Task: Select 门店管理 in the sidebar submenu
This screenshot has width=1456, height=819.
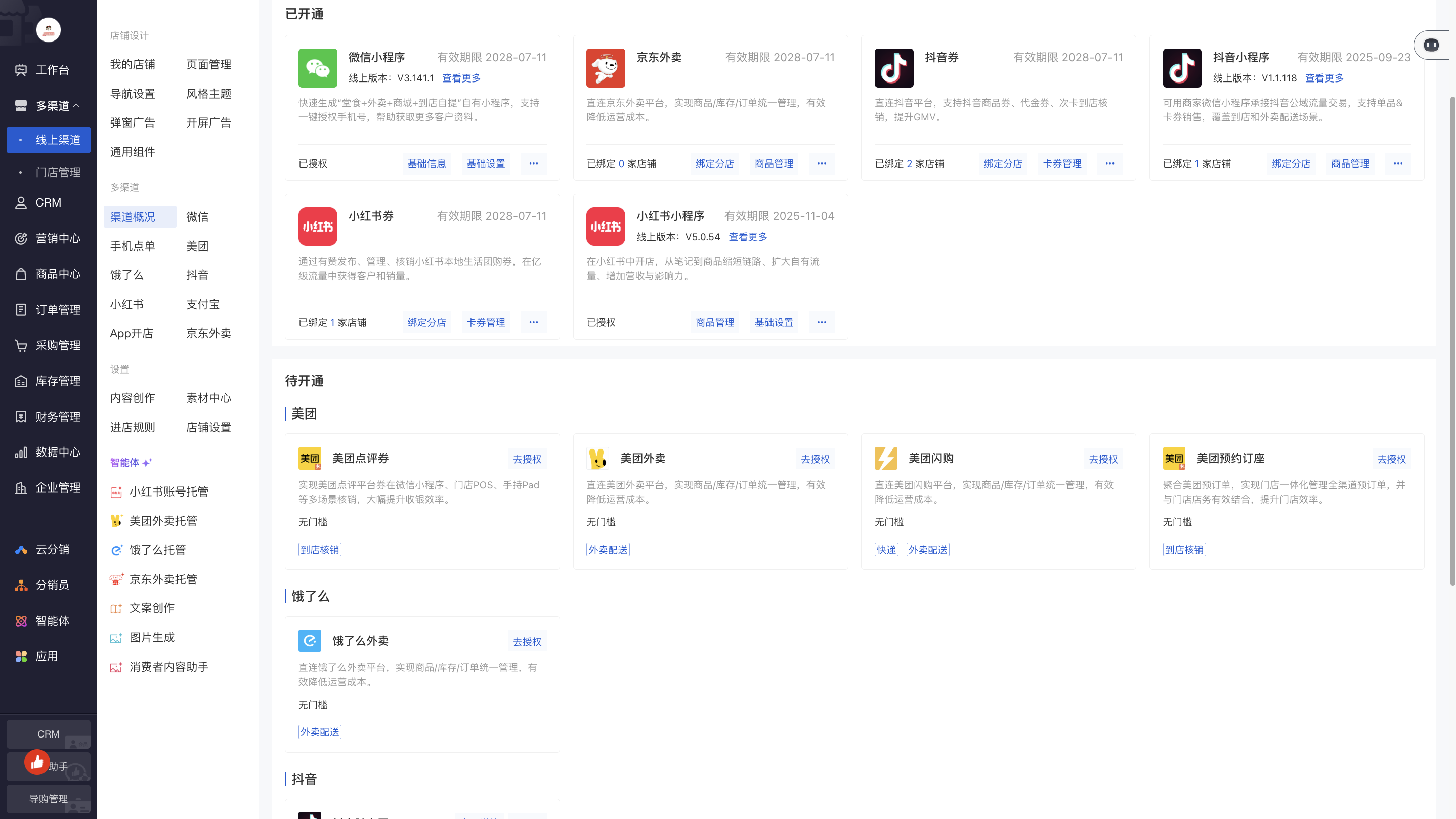Action: click(58, 172)
